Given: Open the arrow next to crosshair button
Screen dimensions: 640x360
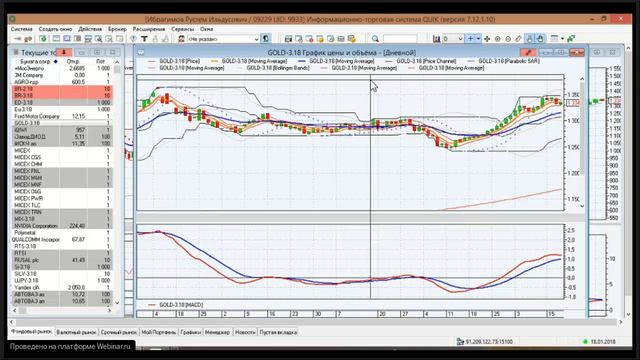Looking at the screenshot, I should [x=479, y=39].
